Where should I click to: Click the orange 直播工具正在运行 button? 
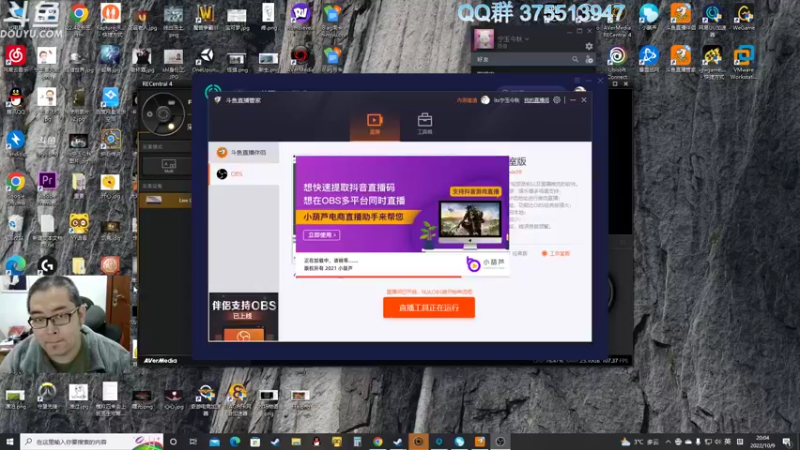pos(429,308)
